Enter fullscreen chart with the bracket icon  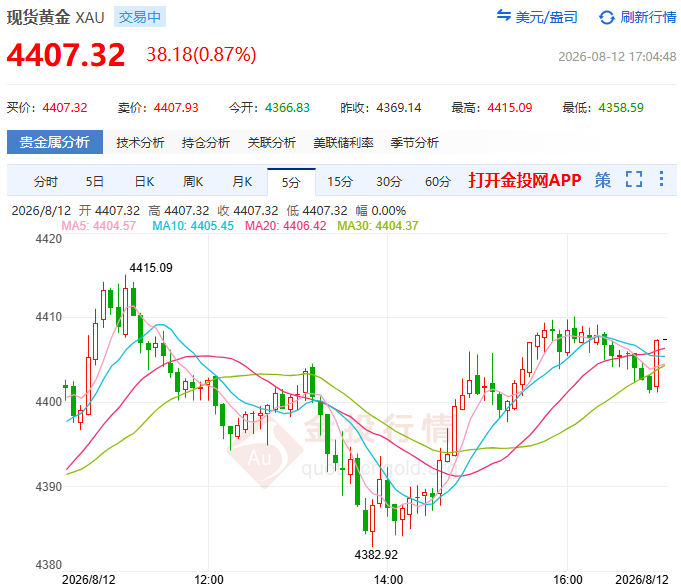(x=634, y=179)
